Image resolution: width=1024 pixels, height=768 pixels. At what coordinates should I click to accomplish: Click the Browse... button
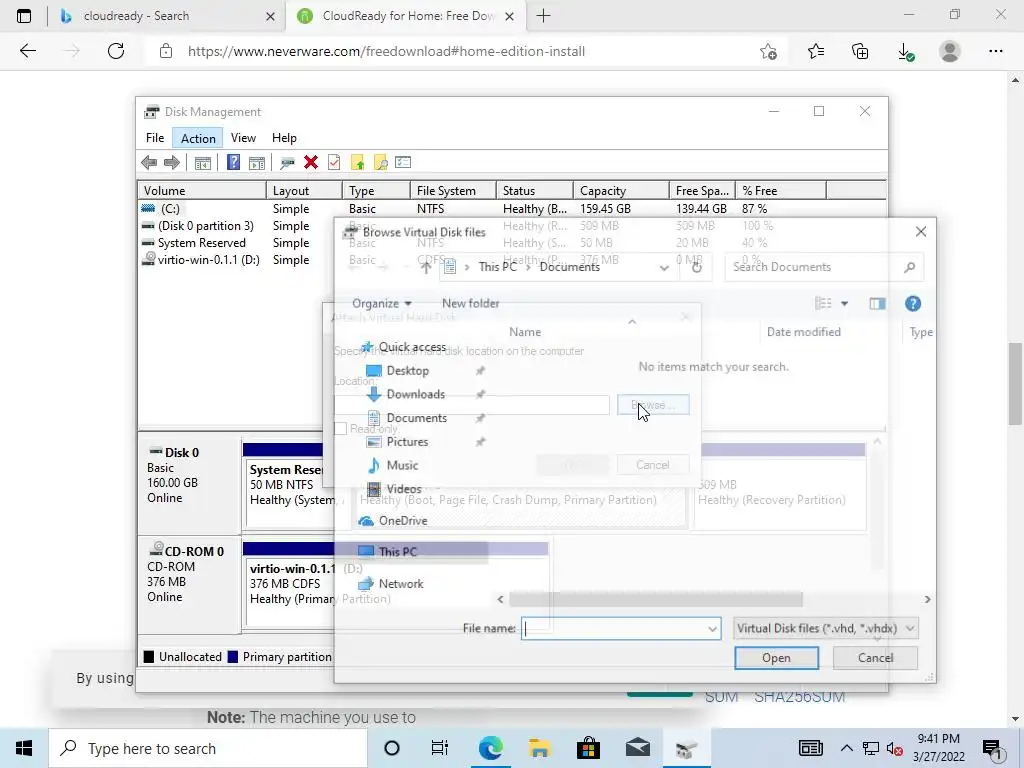(x=652, y=406)
